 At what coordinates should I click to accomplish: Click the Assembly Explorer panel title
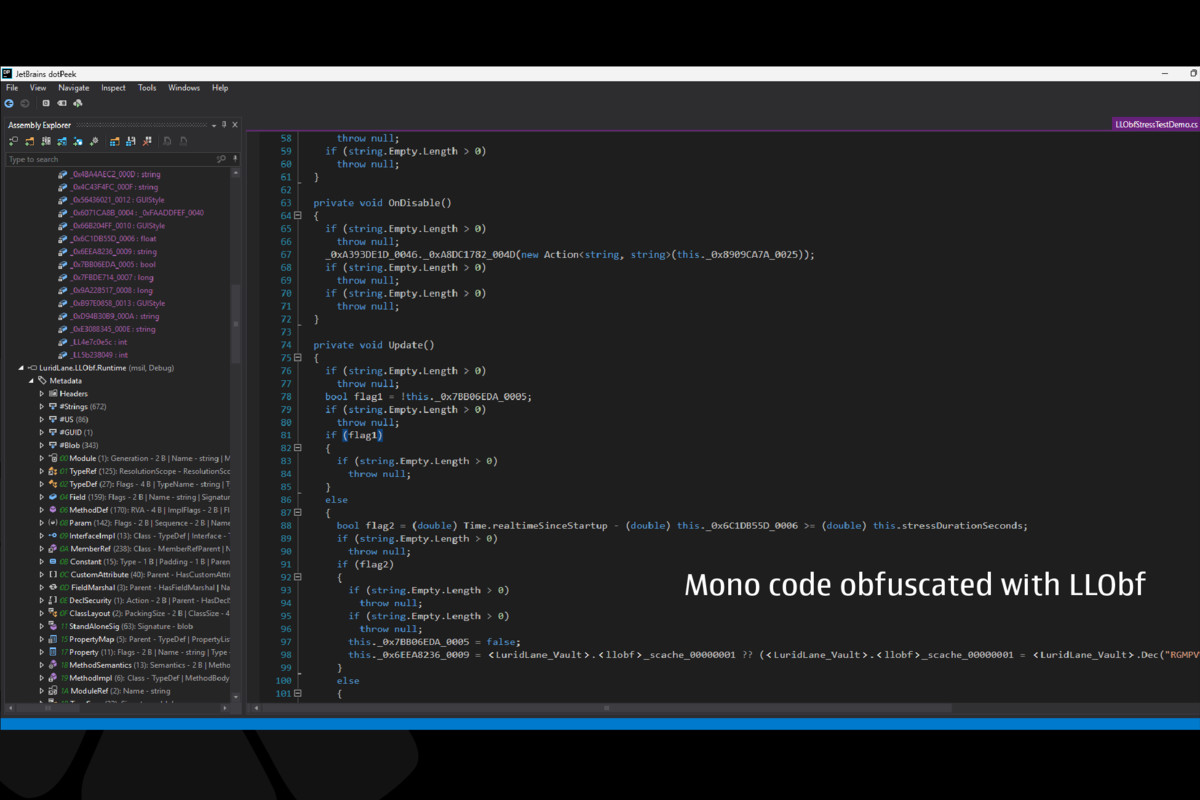coord(40,125)
